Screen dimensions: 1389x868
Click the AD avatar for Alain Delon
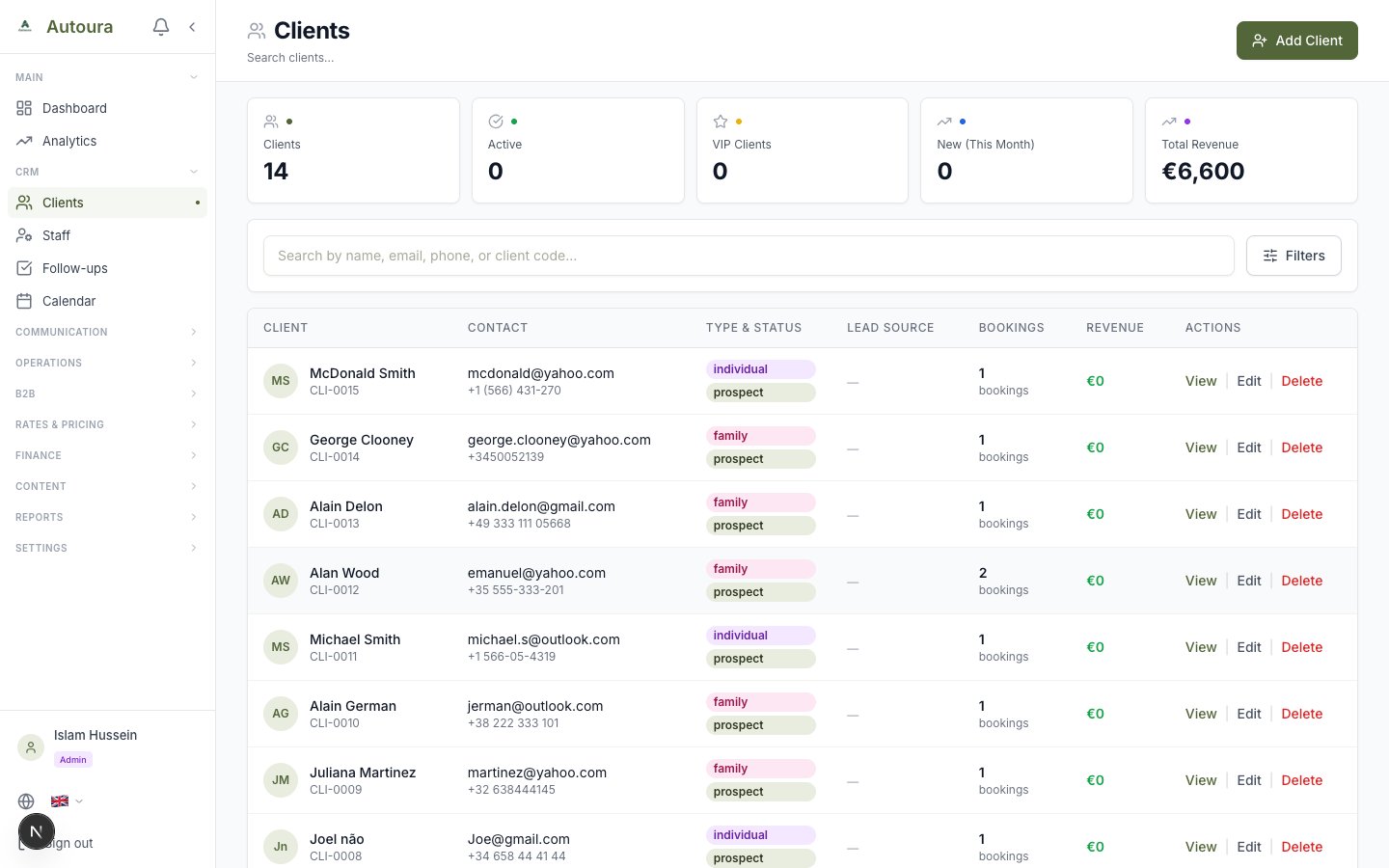click(281, 514)
